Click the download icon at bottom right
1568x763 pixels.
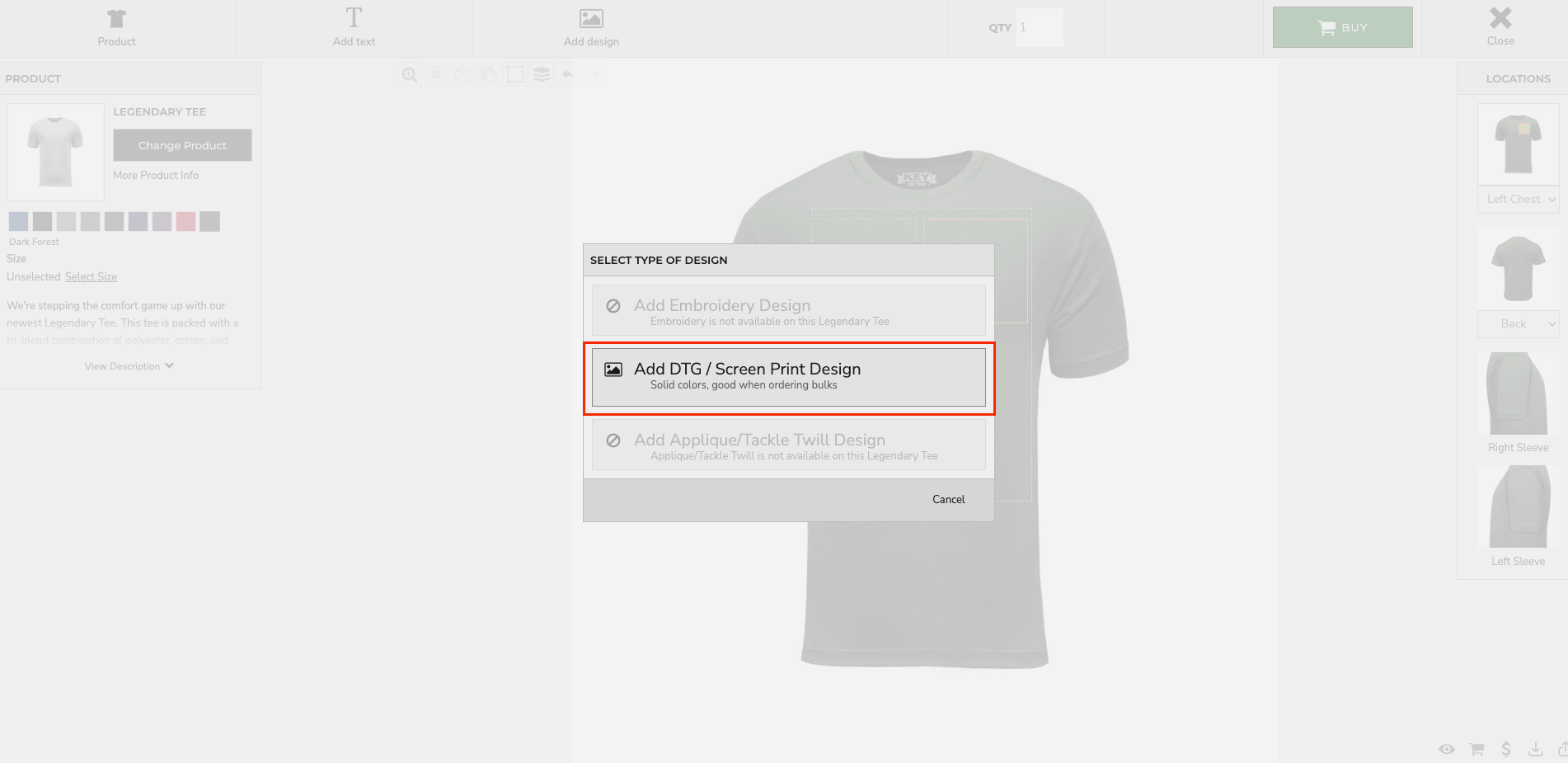click(x=1535, y=749)
